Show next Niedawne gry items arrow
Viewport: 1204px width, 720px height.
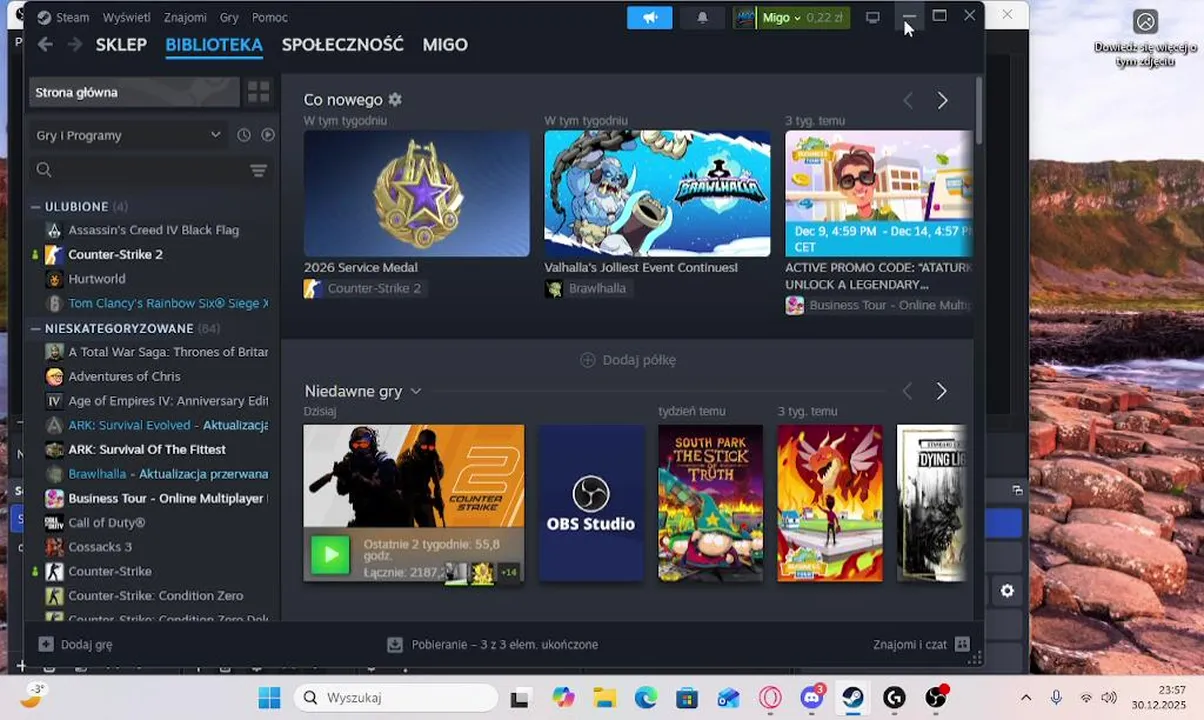pos(941,391)
